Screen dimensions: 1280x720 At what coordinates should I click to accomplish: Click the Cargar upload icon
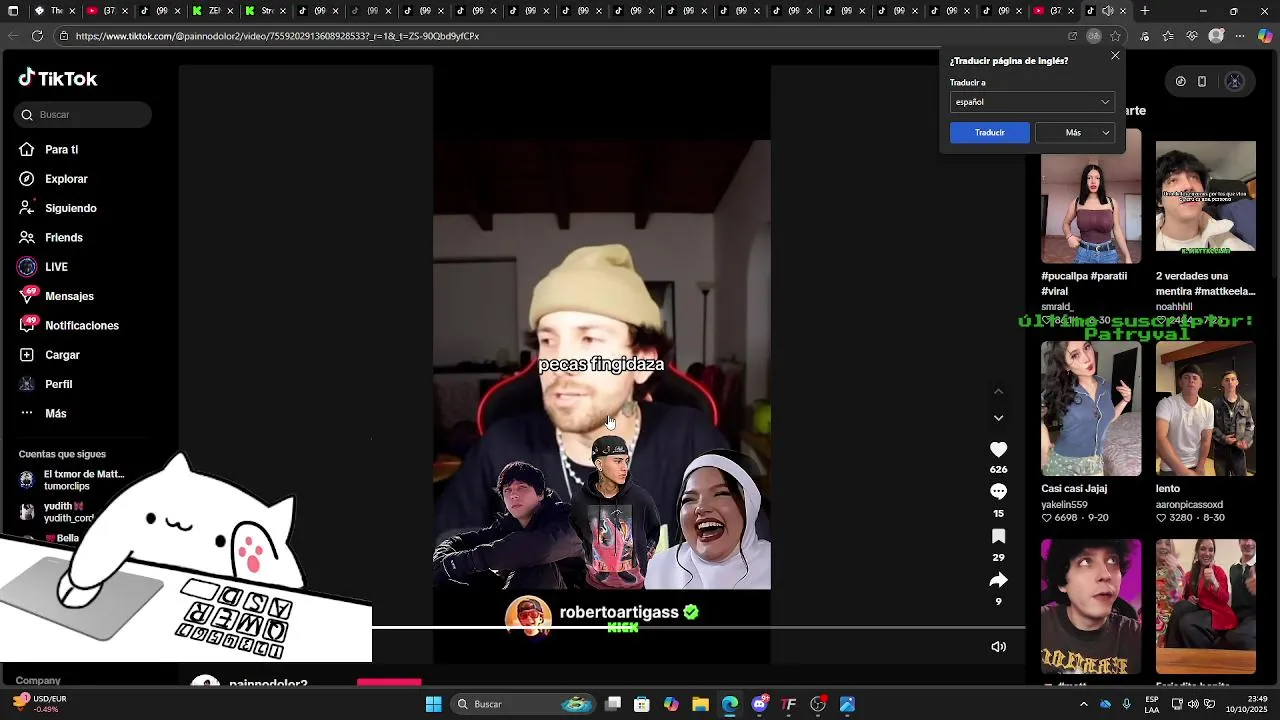[27, 355]
